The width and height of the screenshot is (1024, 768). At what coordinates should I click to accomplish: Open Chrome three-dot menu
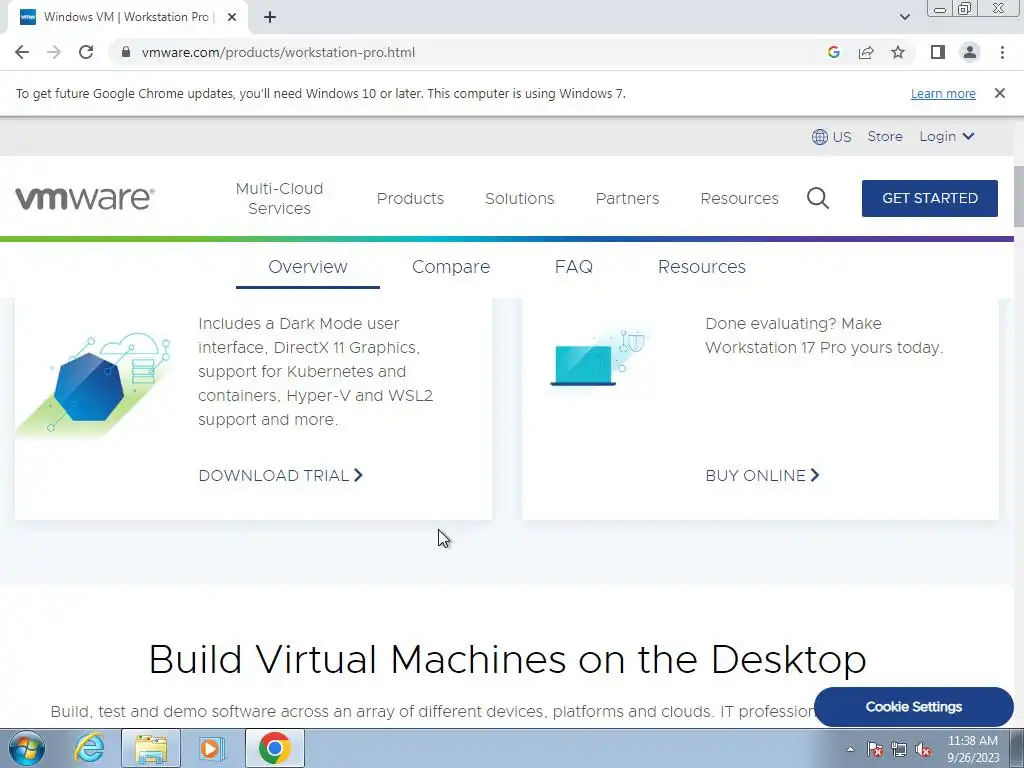pyautogui.click(x=1002, y=52)
